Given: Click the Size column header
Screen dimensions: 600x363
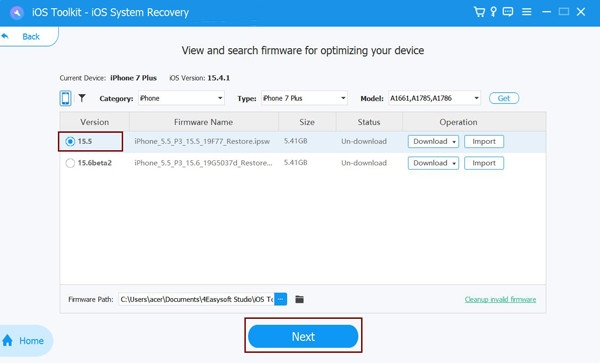Looking at the screenshot, I should 307,122.
